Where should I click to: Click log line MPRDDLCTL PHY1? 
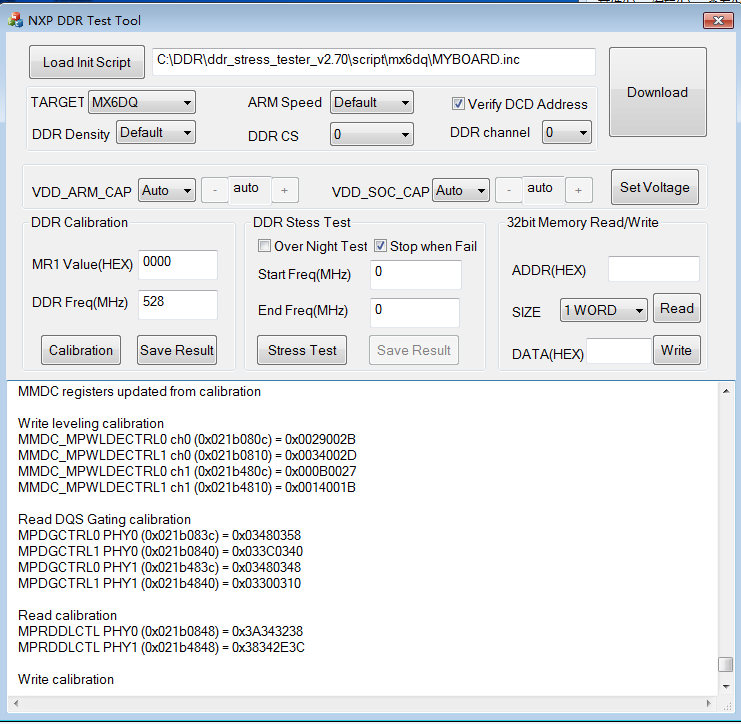coord(162,647)
